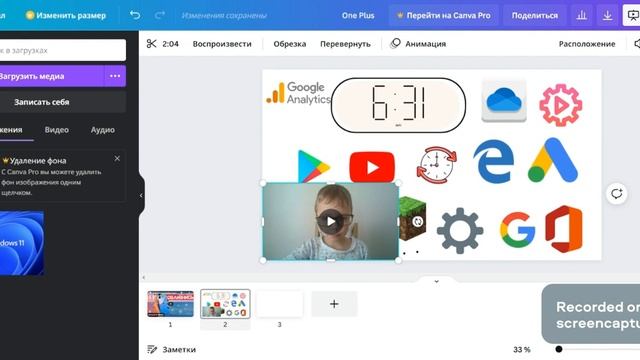The image size is (640, 360).
Task: Click the download arrow icon
Action: click(x=607, y=16)
